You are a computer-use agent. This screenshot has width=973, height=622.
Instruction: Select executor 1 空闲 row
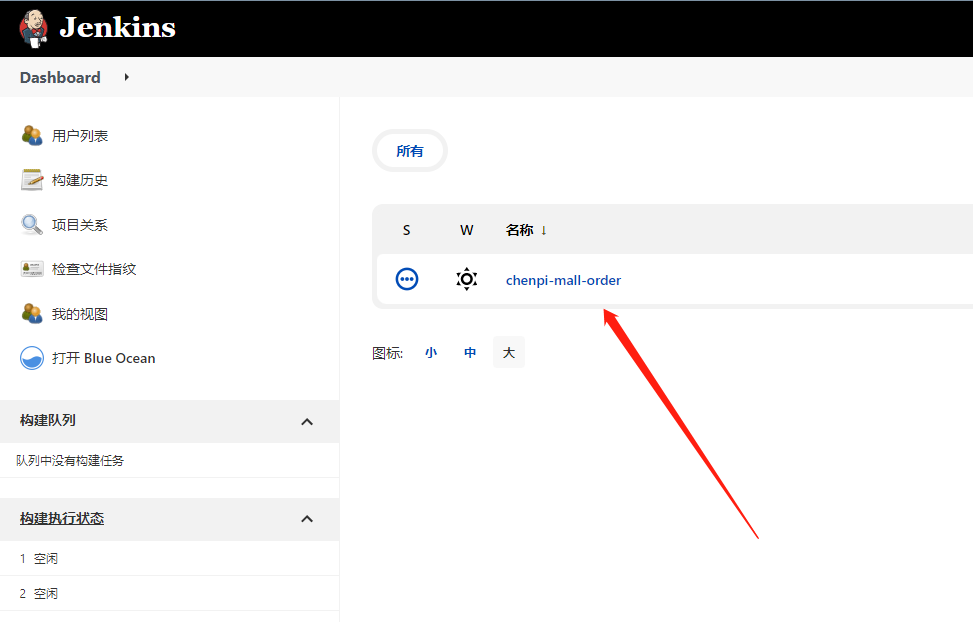pos(169,559)
